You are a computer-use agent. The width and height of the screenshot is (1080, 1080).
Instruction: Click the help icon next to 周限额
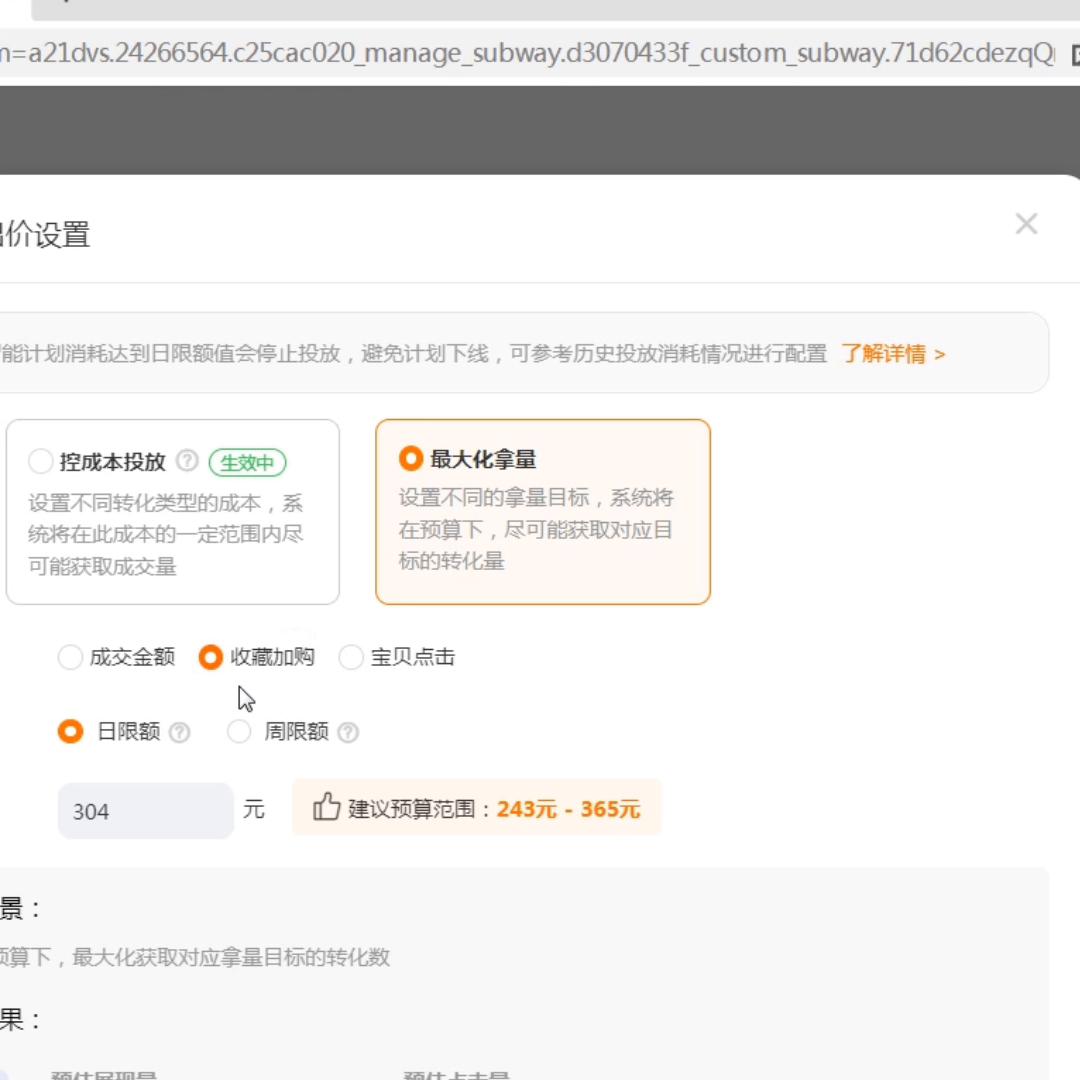(348, 733)
